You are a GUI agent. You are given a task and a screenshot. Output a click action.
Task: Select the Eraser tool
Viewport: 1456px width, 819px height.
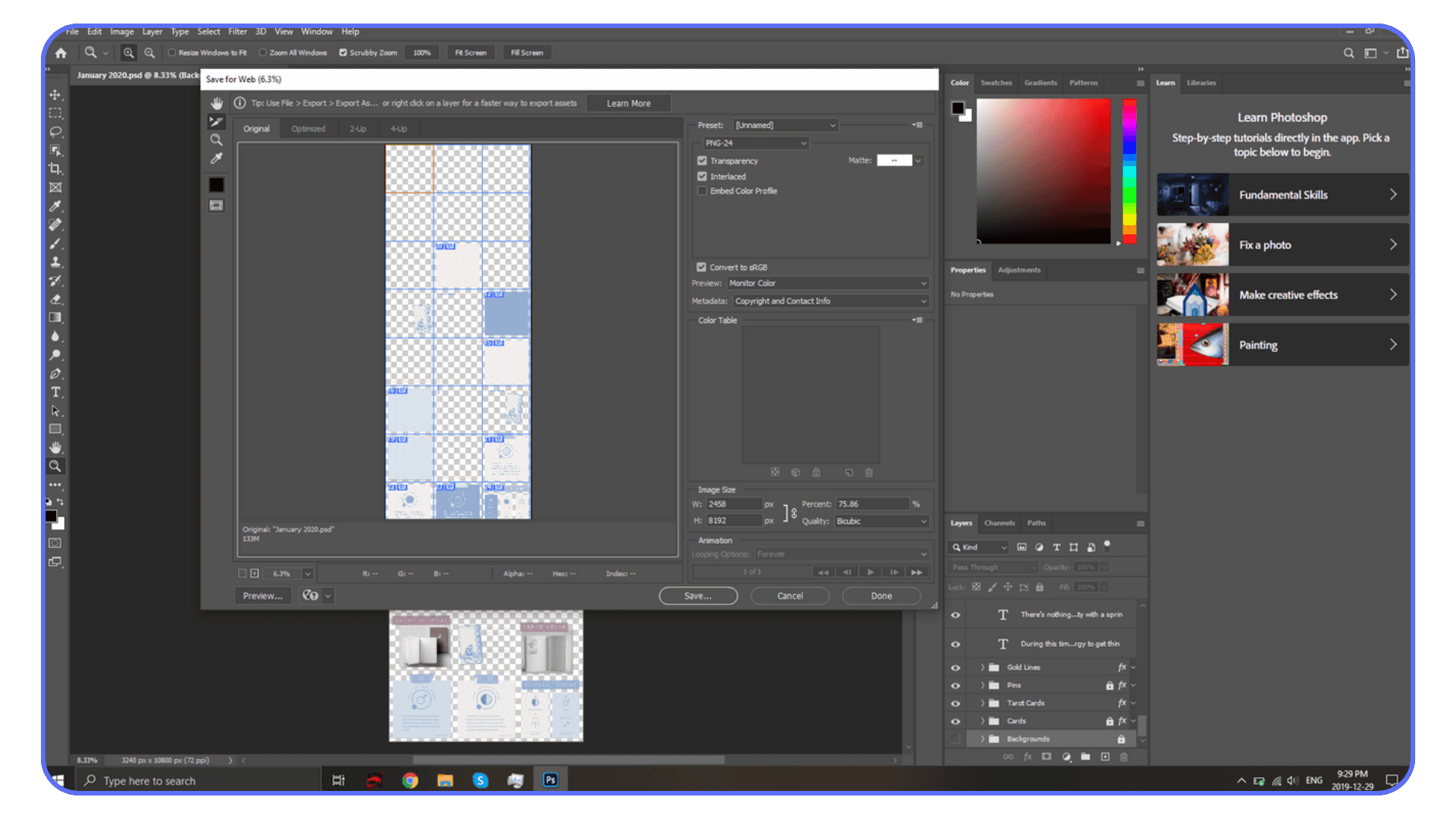click(55, 300)
